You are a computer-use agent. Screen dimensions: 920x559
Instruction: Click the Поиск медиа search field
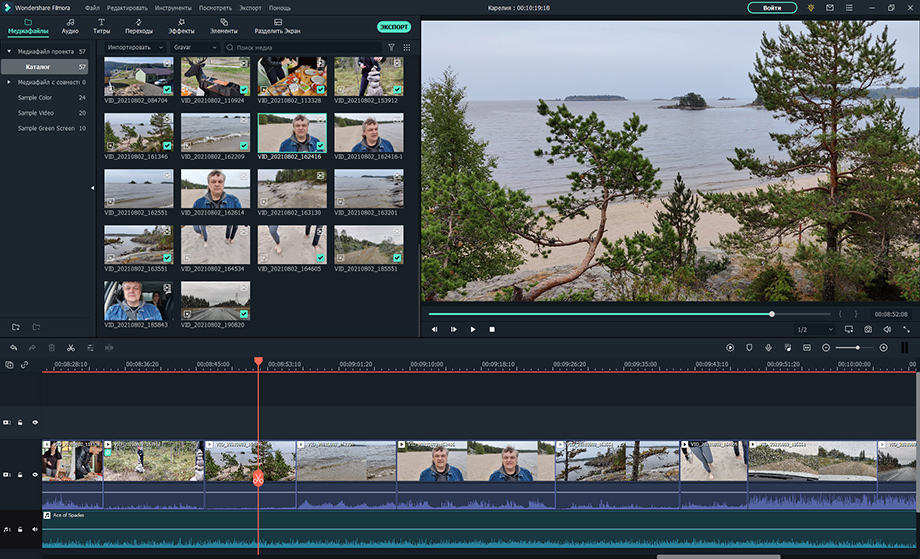[x=303, y=48]
